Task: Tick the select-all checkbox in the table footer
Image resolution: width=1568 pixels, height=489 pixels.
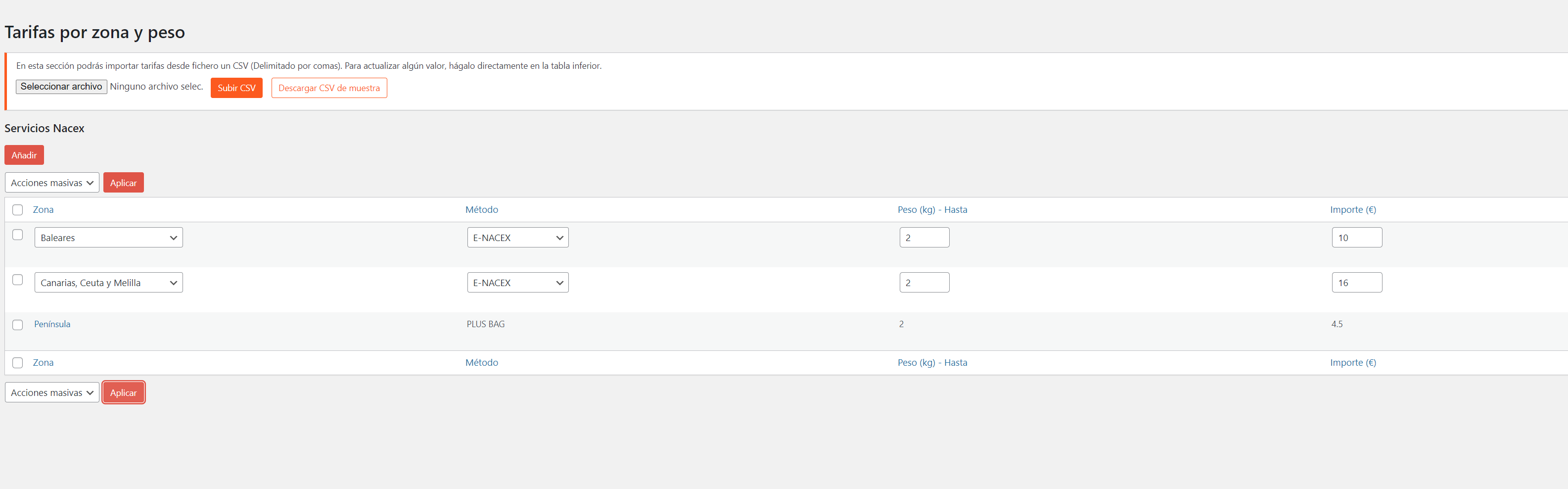Action: (x=18, y=363)
